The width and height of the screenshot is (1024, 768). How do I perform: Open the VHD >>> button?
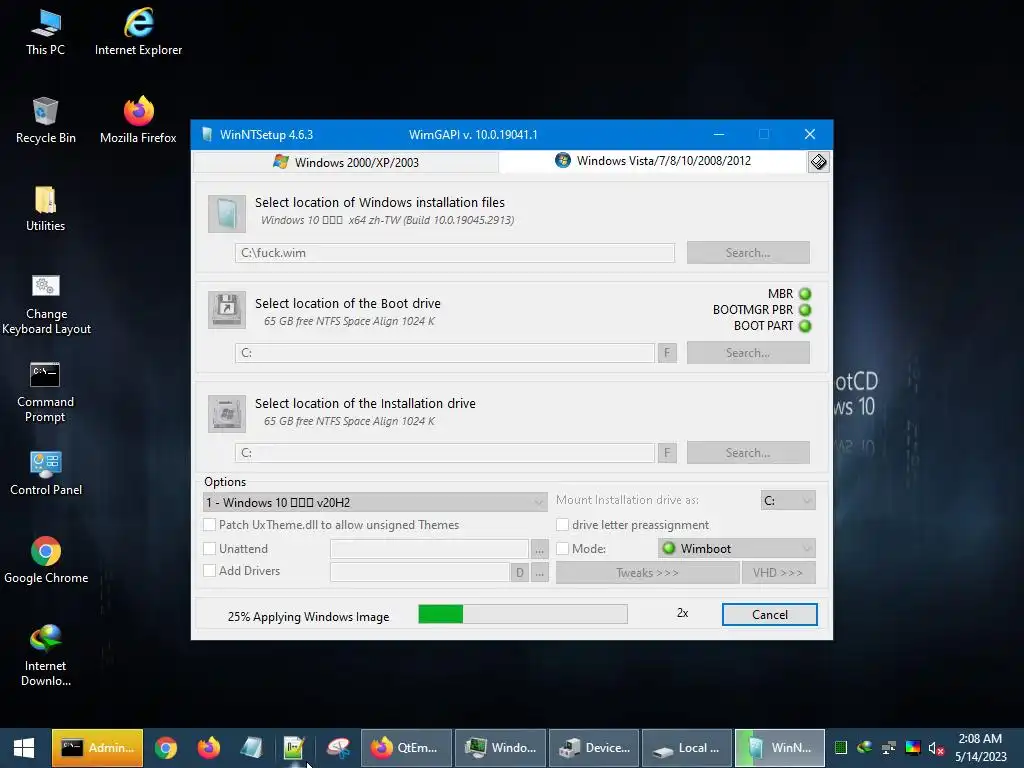pos(778,573)
